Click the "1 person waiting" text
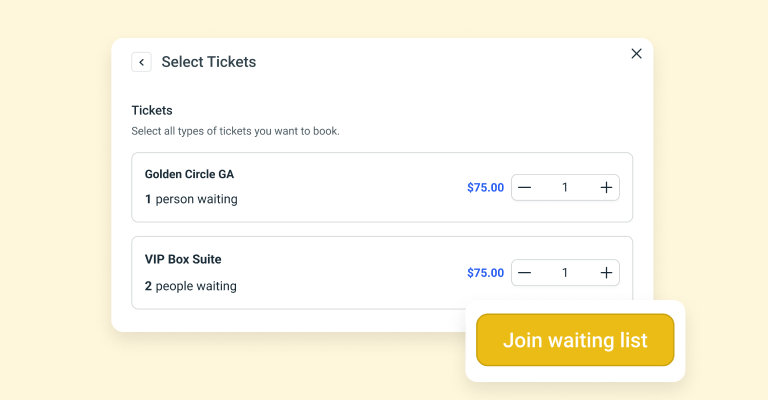Image resolution: width=768 pixels, height=400 pixels. [191, 199]
